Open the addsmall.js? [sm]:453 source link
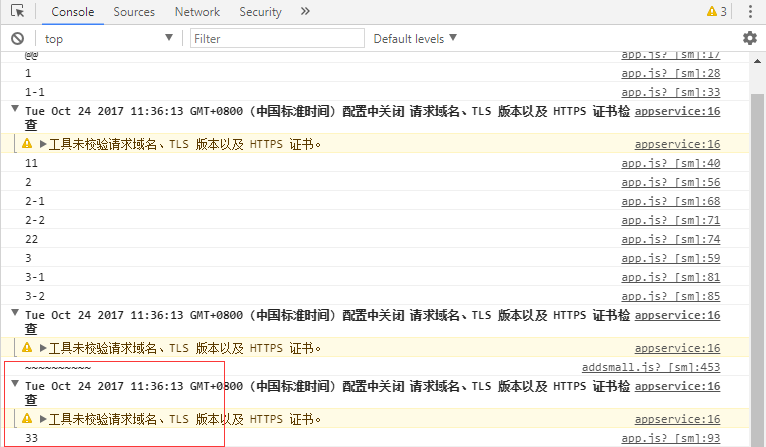 651,368
